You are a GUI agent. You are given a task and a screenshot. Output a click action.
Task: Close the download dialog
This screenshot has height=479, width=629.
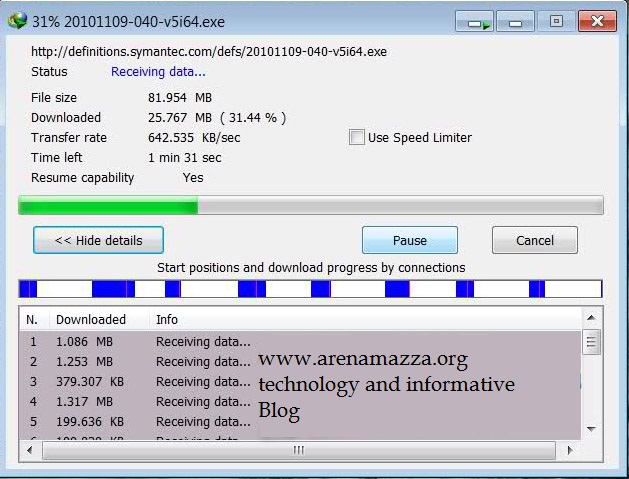597,21
